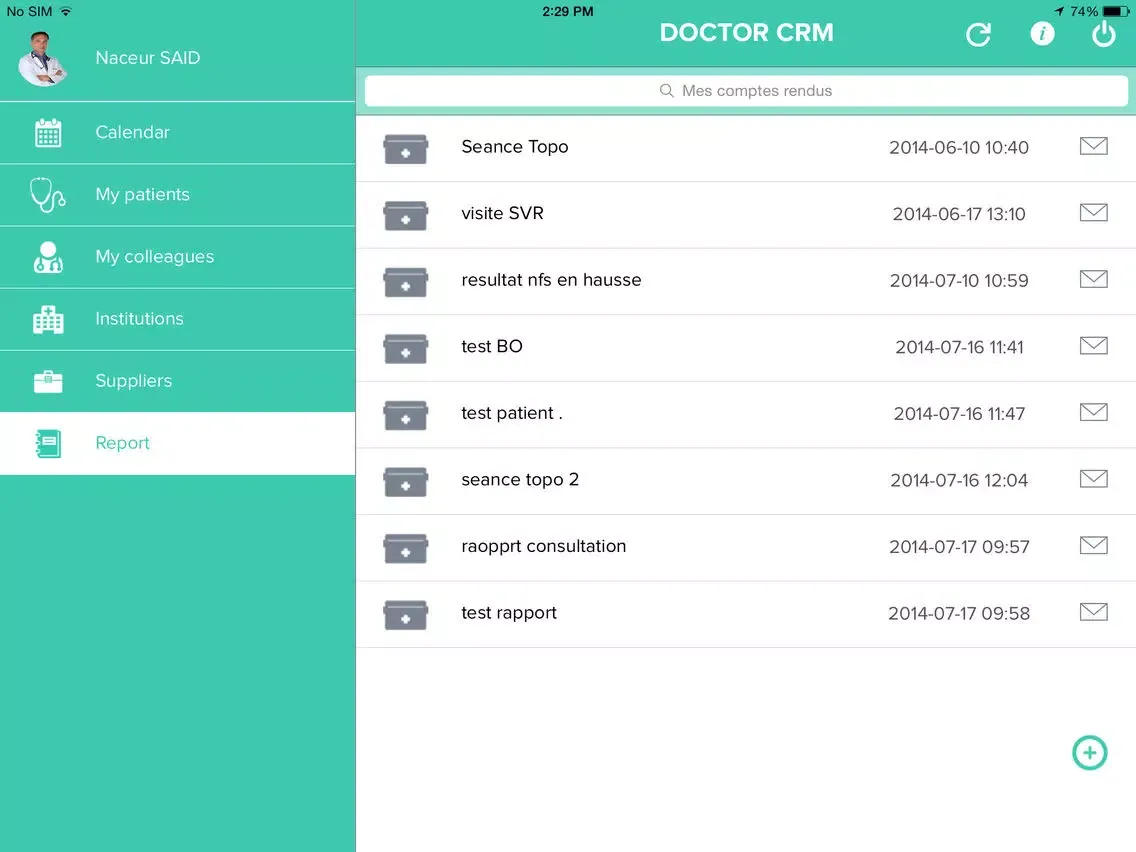Click medical box icon for resultat nfs
1136x852 pixels.
(405, 283)
